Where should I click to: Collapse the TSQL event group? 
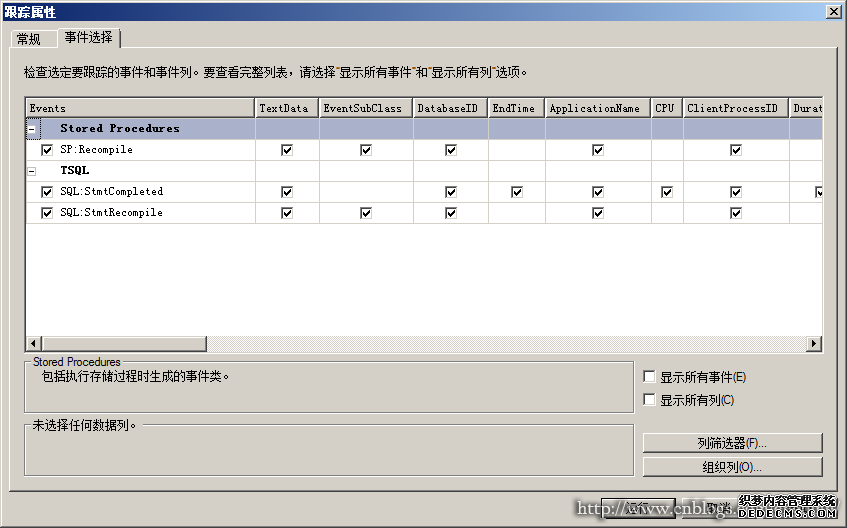[32, 171]
